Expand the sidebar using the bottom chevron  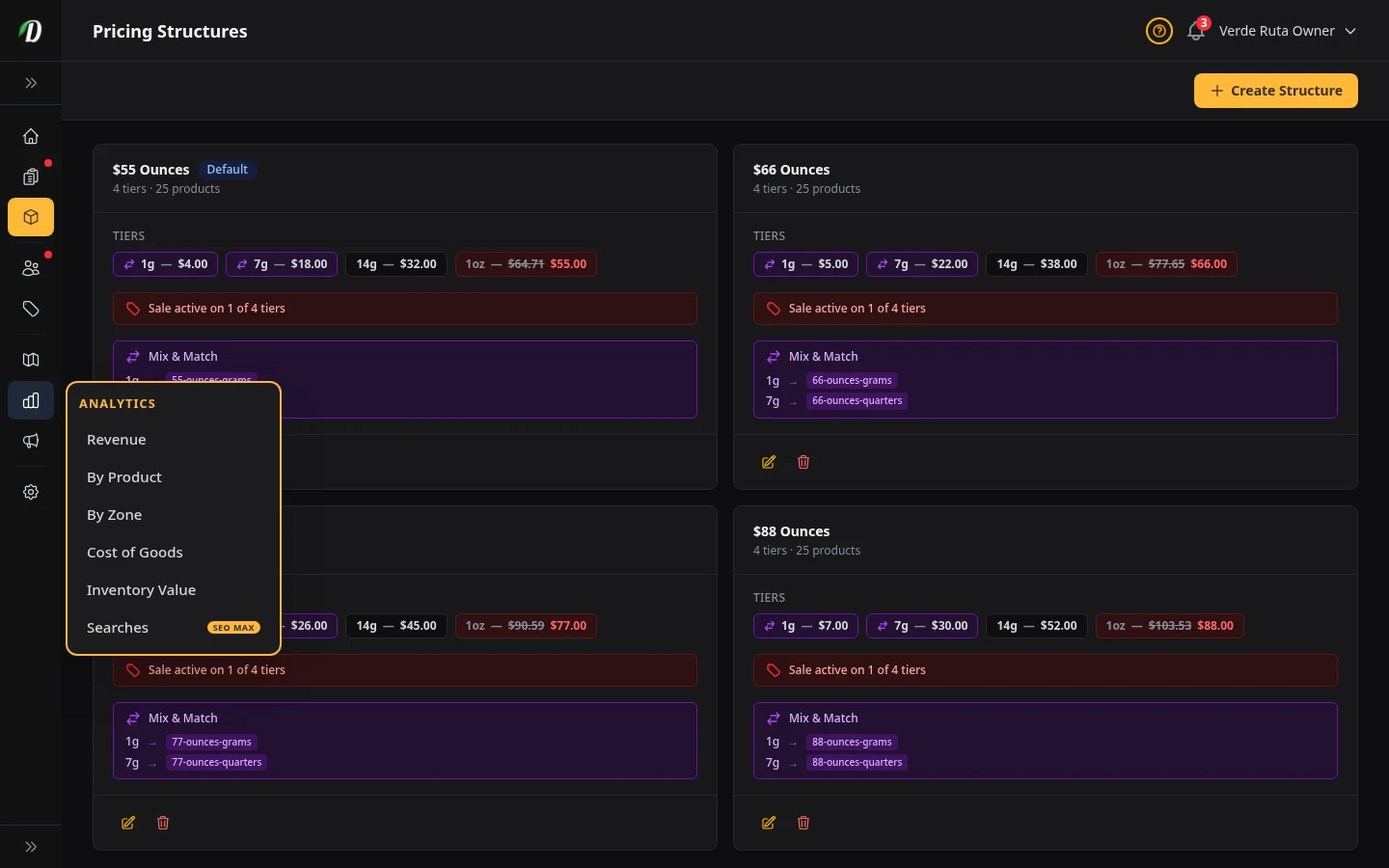(x=31, y=847)
